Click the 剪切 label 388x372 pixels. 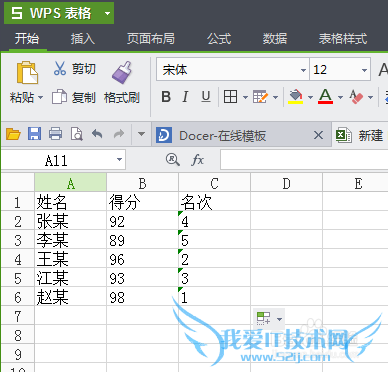tap(84, 69)
